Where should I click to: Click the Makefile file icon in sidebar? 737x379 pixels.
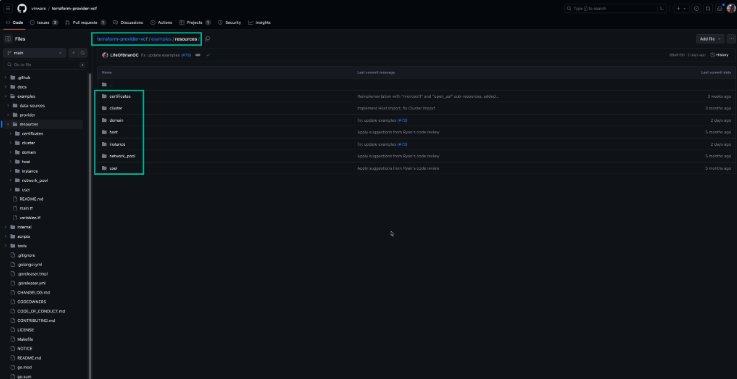tap(14, 340)
